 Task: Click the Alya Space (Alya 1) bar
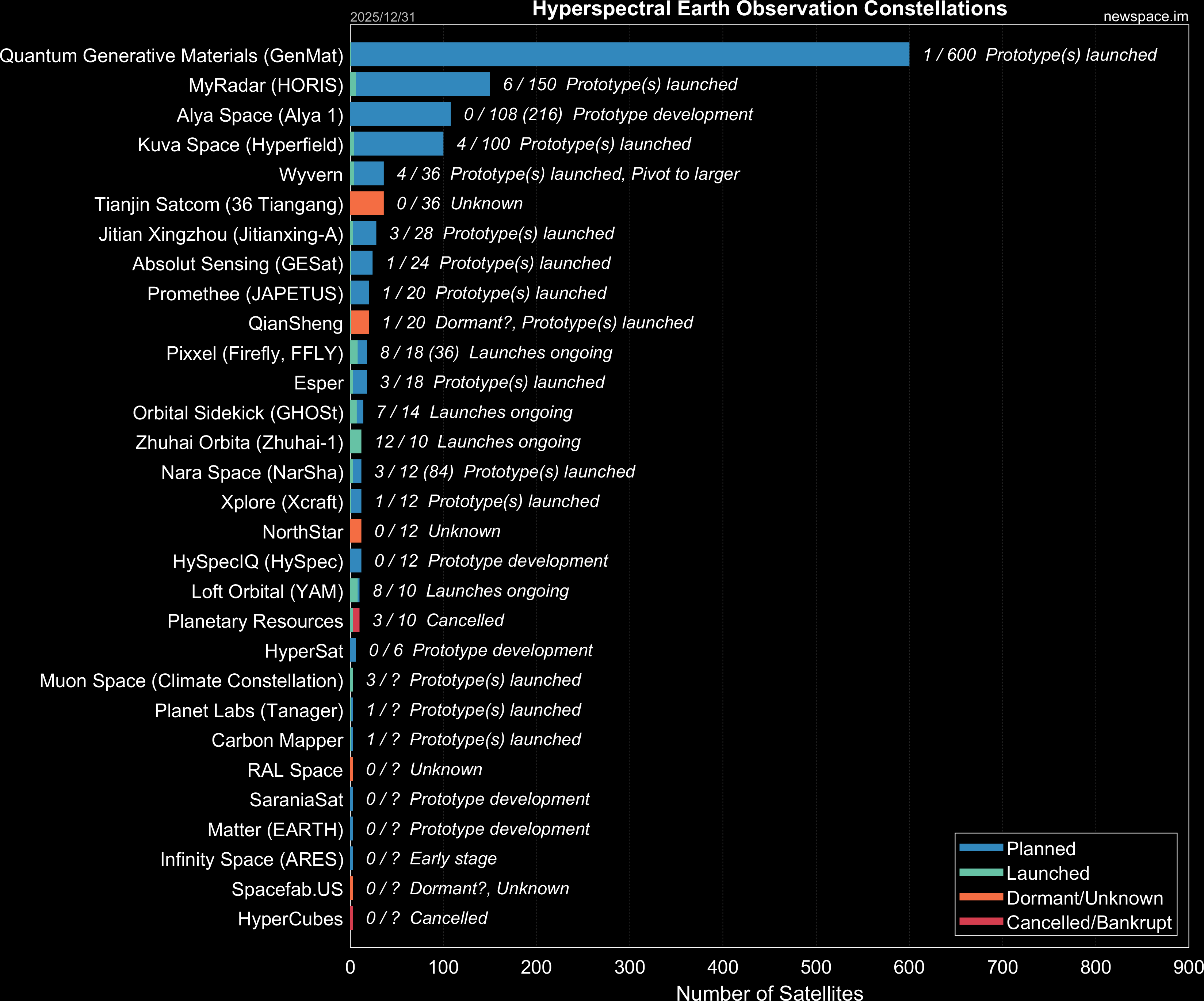pos(400,114)
